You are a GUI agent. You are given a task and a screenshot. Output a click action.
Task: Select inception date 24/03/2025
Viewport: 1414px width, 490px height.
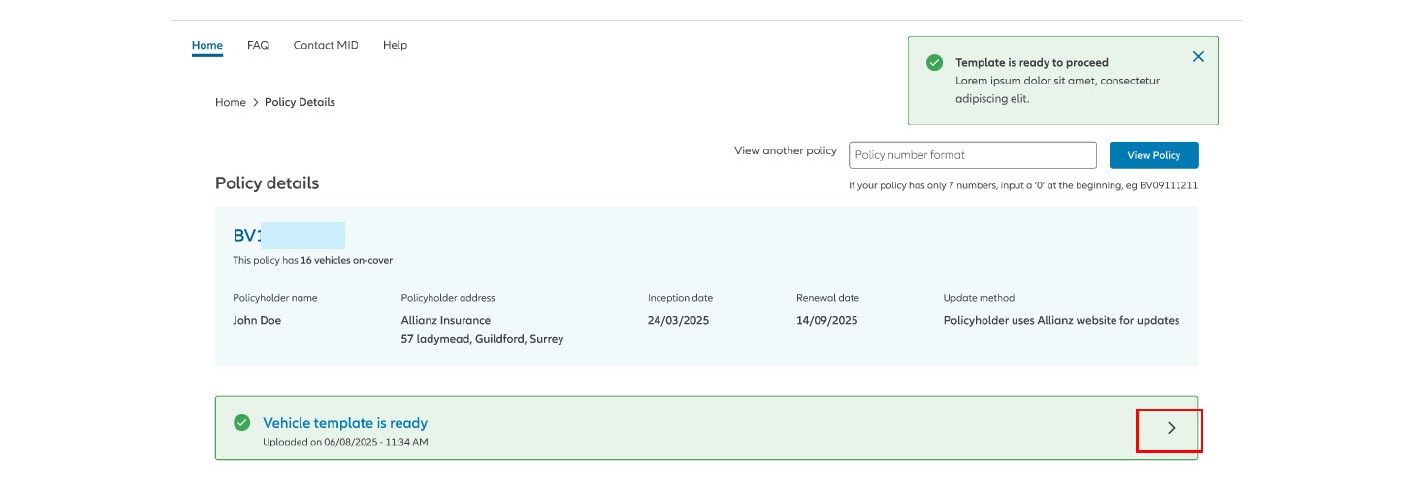679,321
